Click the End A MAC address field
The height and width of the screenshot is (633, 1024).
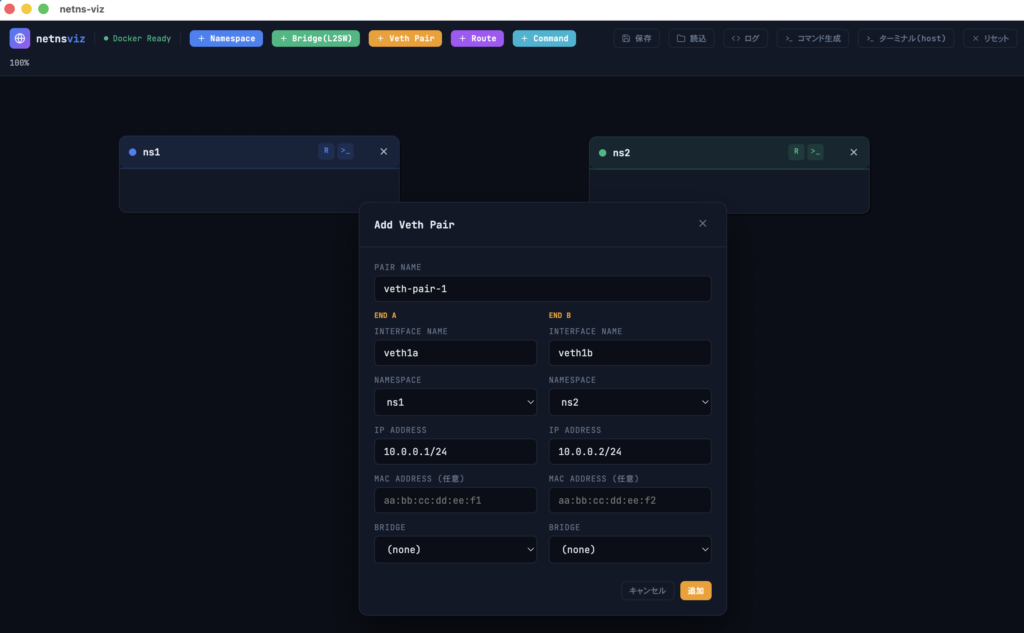tap(455, 500)
